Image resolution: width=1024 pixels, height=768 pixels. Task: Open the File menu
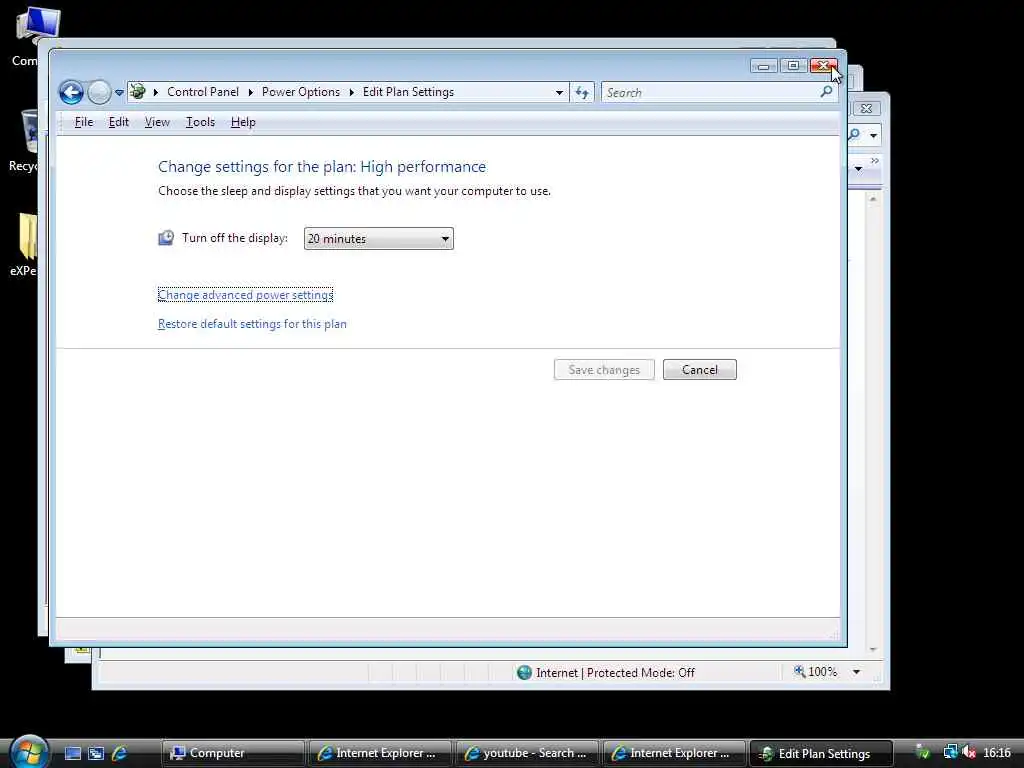(x=84, y=122)
